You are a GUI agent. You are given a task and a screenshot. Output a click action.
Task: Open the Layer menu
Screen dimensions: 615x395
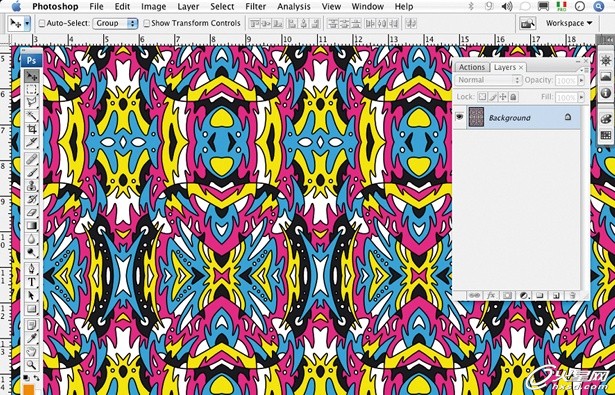pyautogui.click(x=188, y=7)
